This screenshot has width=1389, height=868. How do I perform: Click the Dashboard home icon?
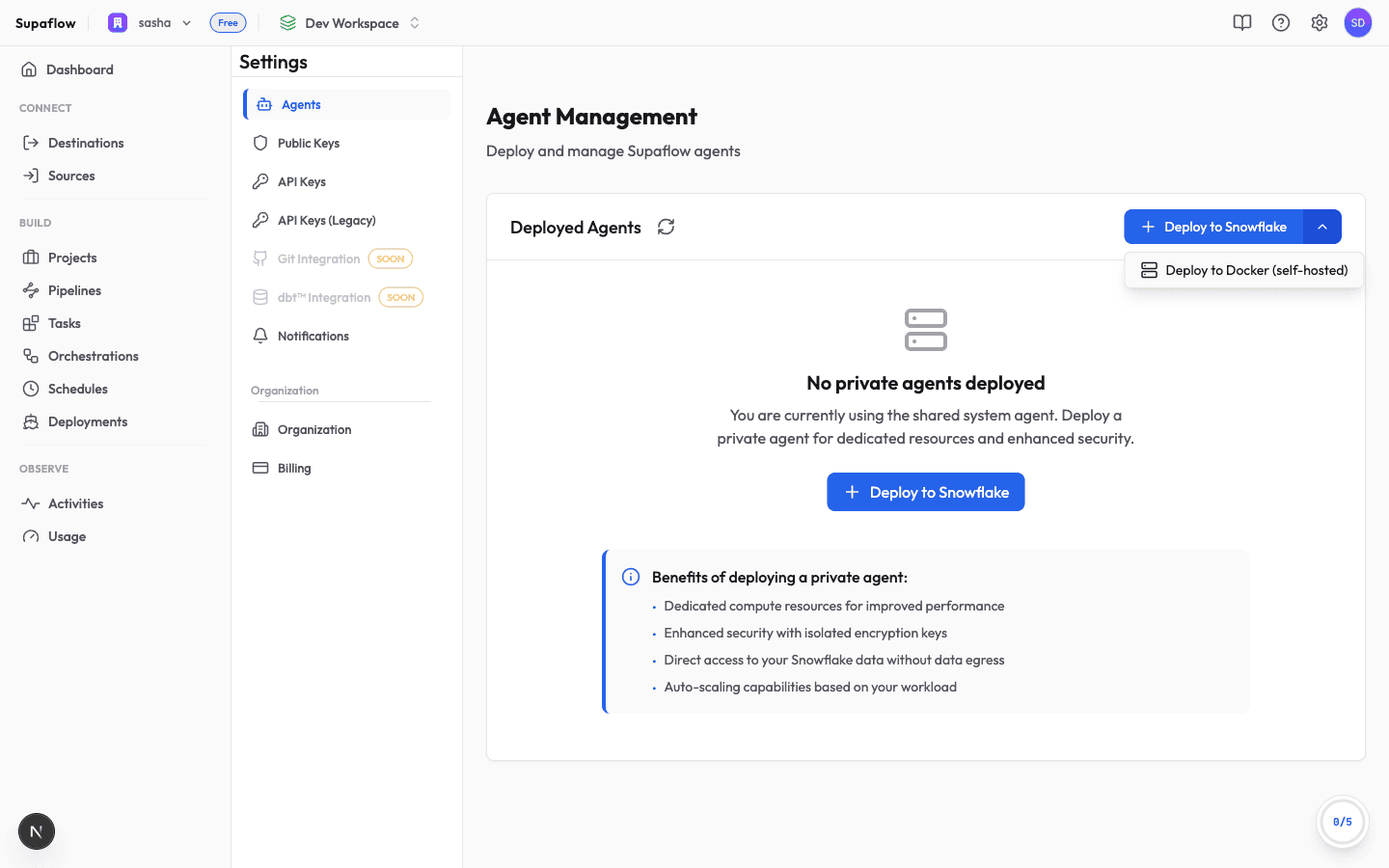(29, 69)
